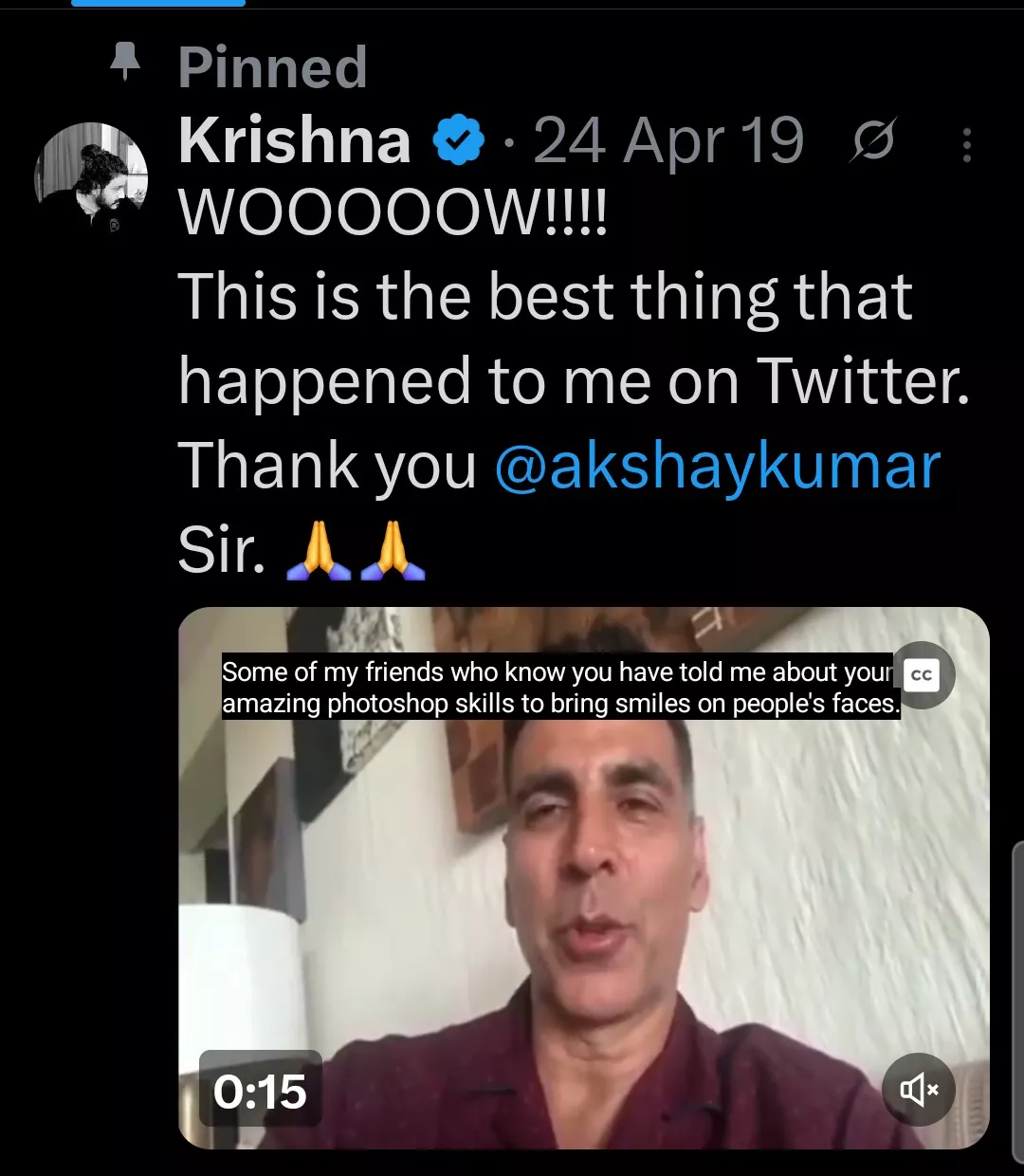Image resolution: width=1024 pixels, height=1176 pixels.
Task: Open the @akshaykumar mention link
Action: 717,467
